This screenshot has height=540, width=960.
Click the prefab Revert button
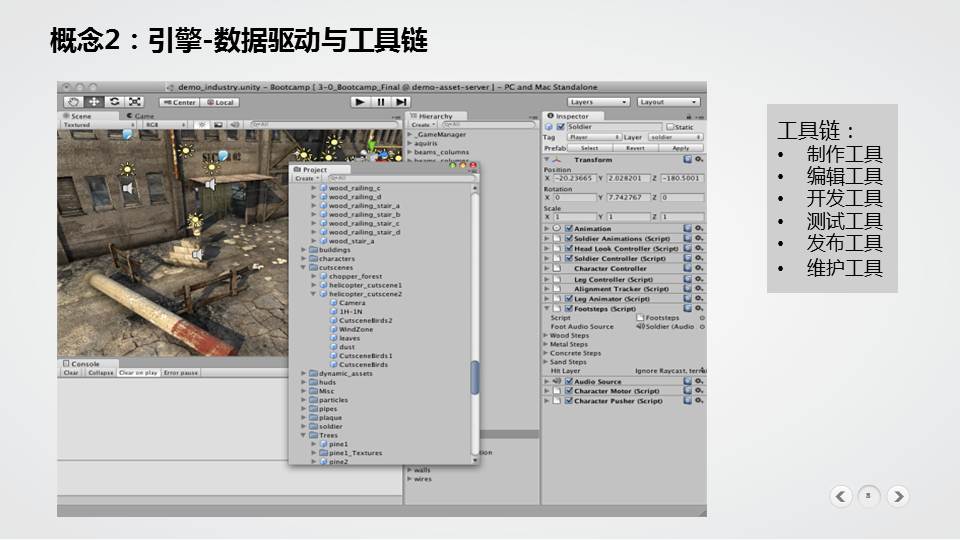tap(635, 148)
